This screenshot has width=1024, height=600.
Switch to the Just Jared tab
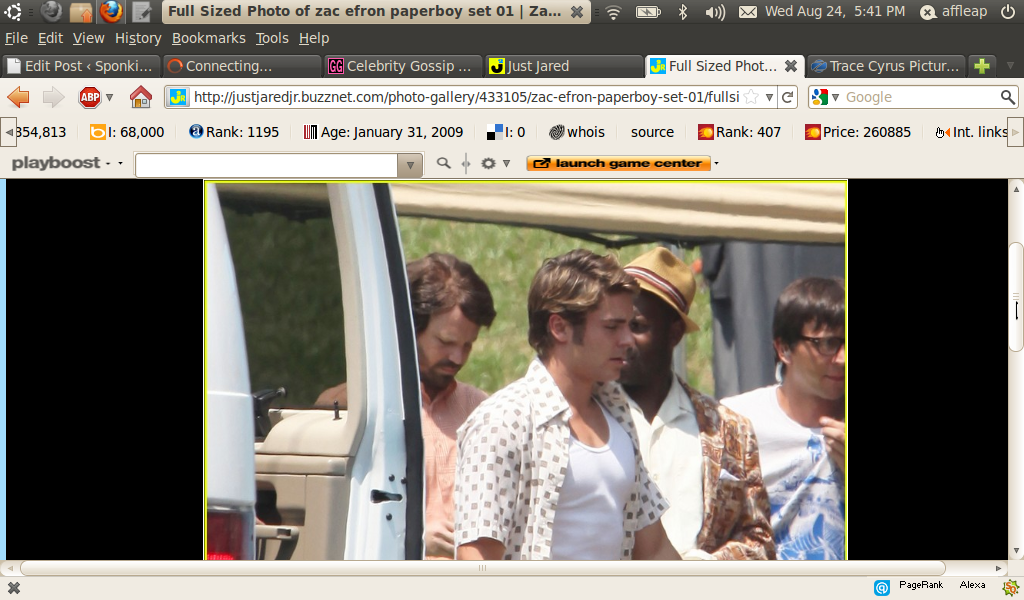tap(563, 66)
